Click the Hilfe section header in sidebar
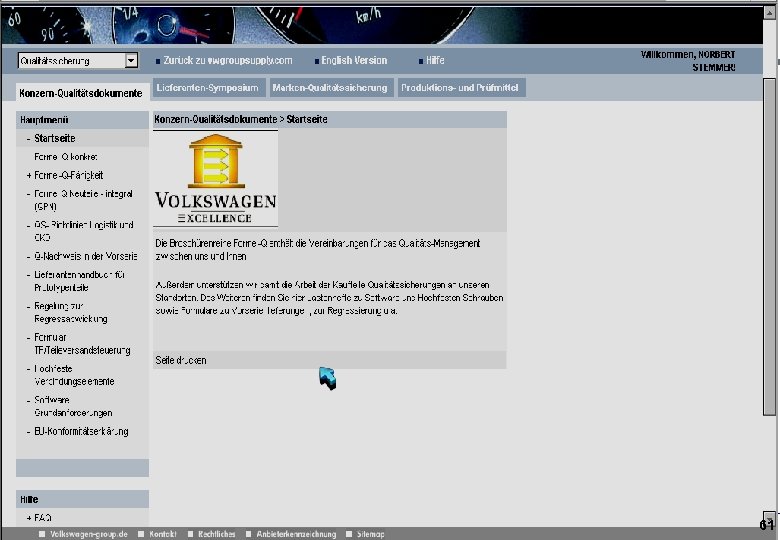Image resolution: width=780 pixels, height=540 pixels. tap(83, 499)
